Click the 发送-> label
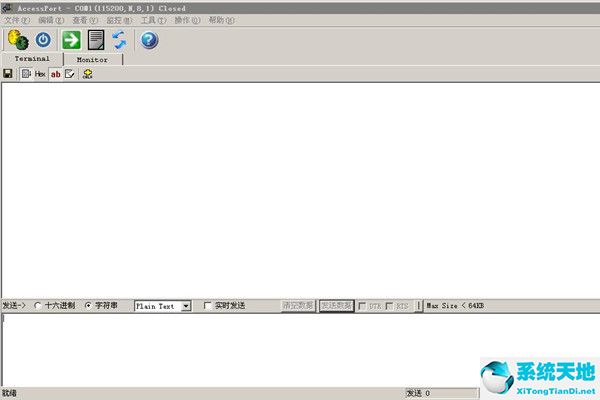The width and height of the screenshot is (600, 400). (14, 305)
